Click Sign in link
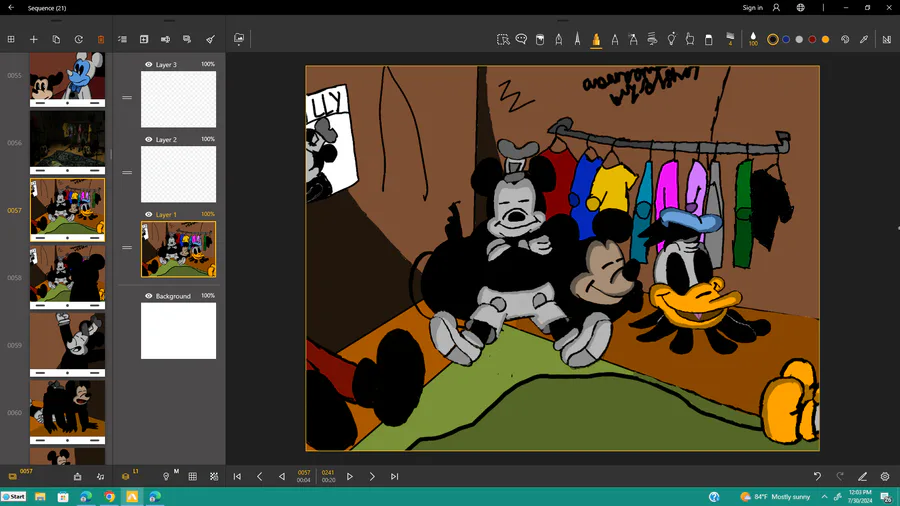 [x=752, y=7]
